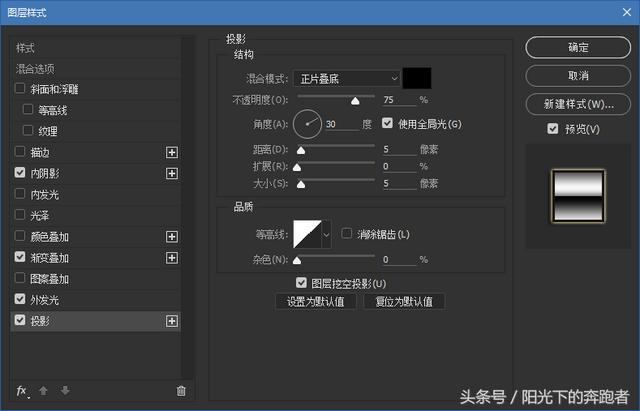The image size is (640, 411).
Task: Click the 扩展 value field
Action: [x=399, y=167]
